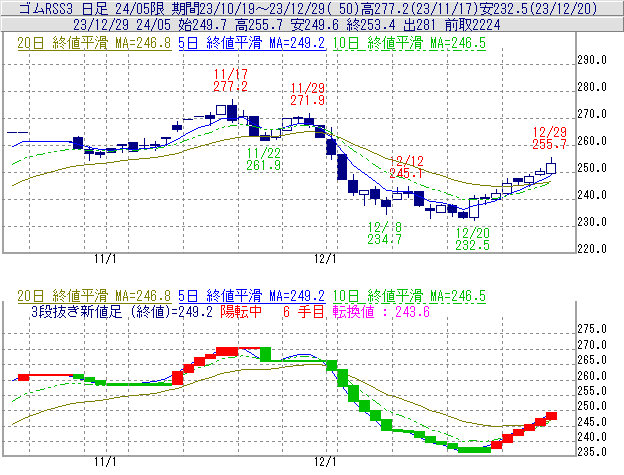Select upper chart '10日 終値平滑 MA=246.5' legend

(409, 43)
